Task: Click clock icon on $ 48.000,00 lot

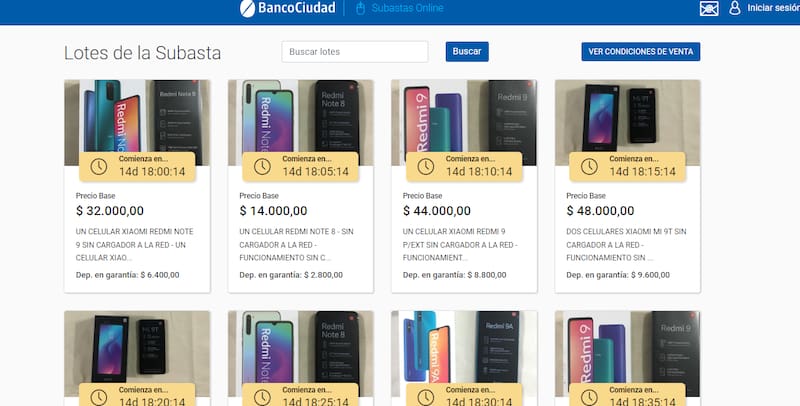Action: 589,166
